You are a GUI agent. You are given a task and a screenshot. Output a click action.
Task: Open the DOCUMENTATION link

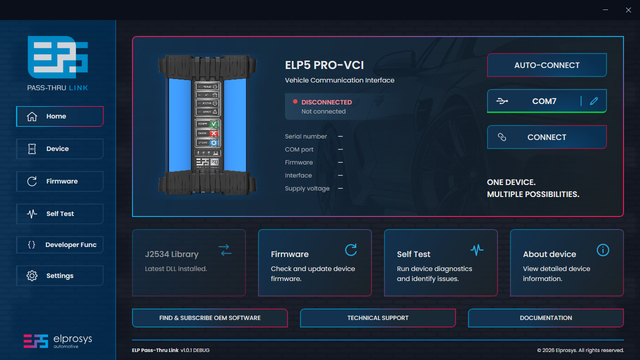(546, 318)
